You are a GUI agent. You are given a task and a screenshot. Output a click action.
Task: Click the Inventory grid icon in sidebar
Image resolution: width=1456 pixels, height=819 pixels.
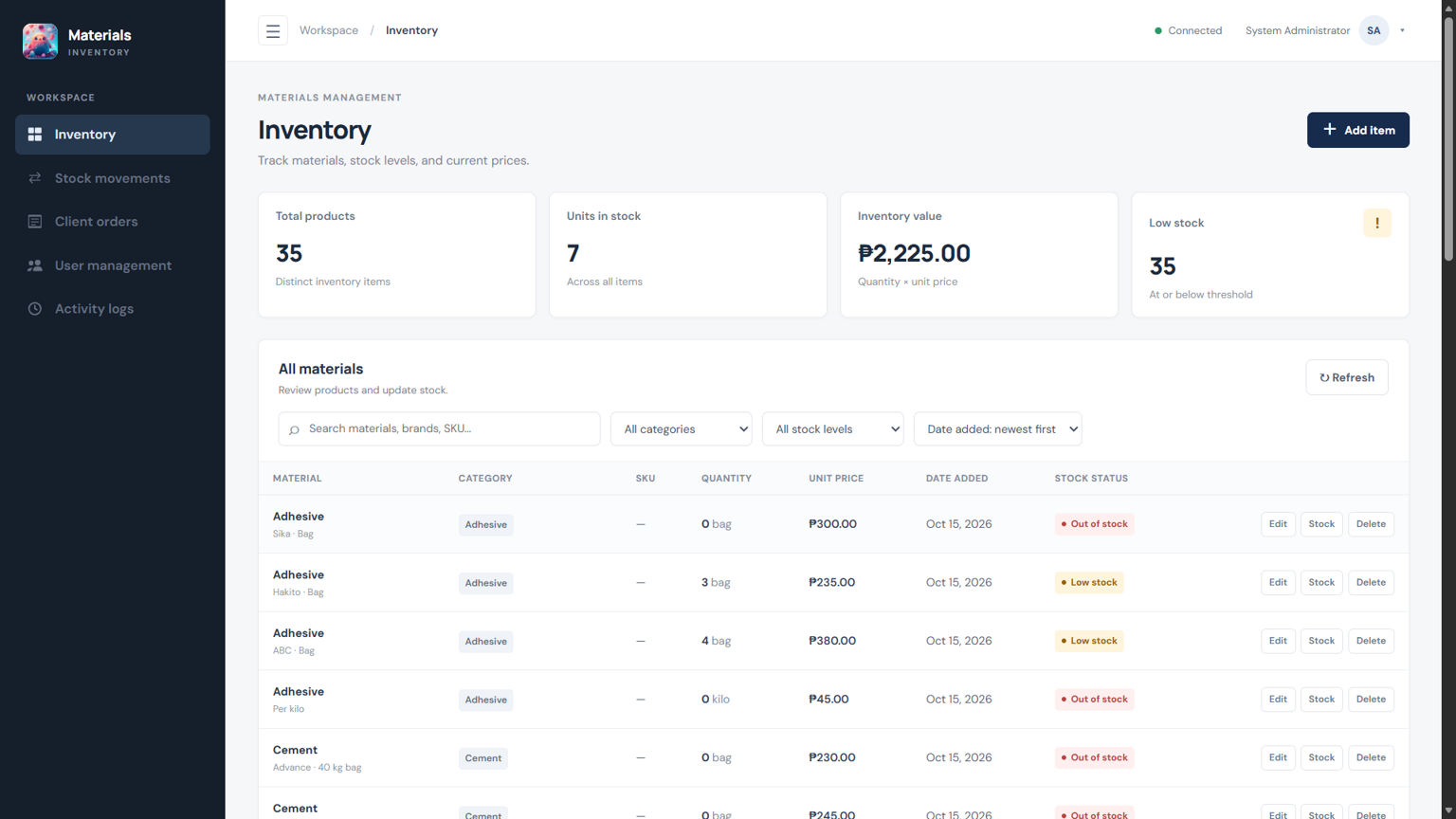pos(35,135)
